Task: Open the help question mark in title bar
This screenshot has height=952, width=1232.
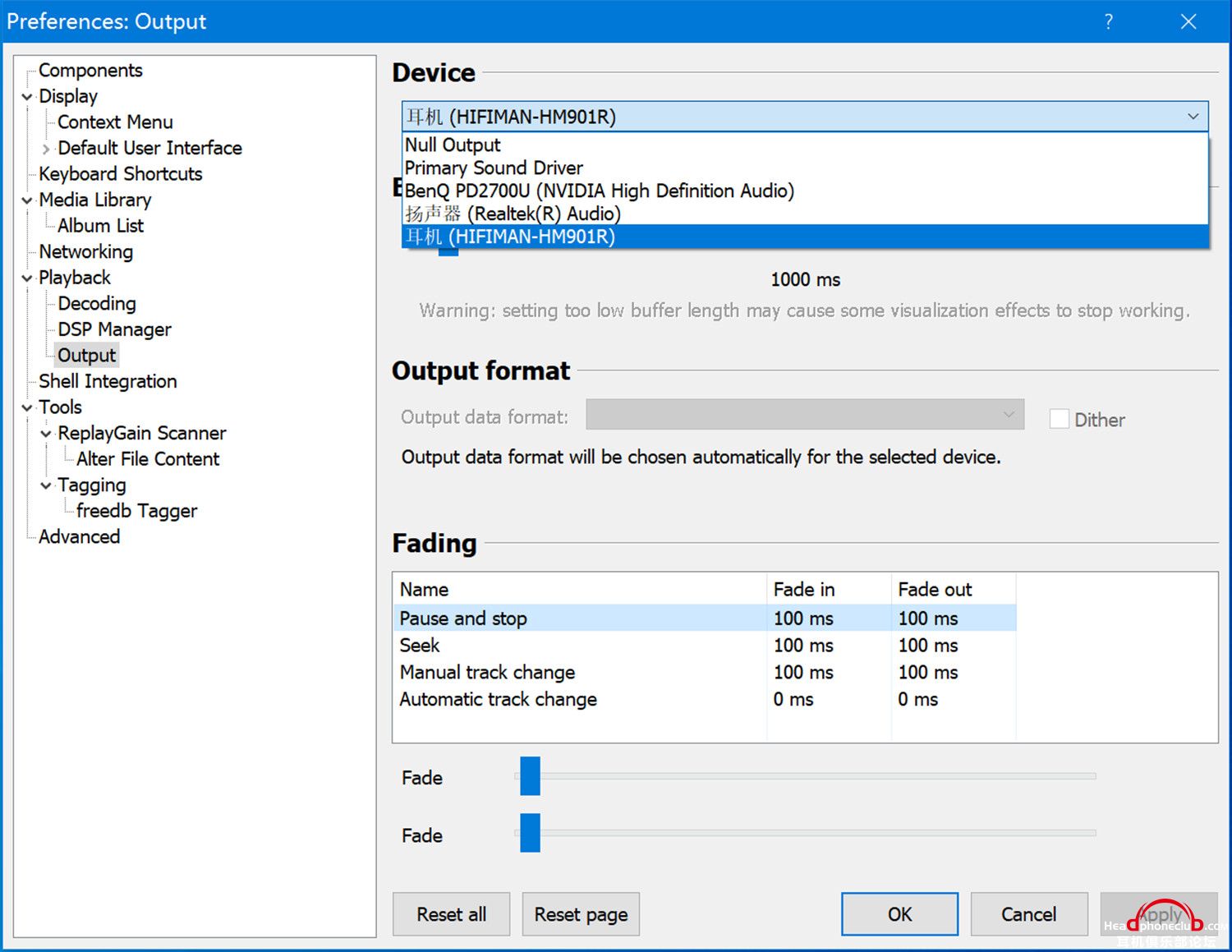Action: (1108, 21)
